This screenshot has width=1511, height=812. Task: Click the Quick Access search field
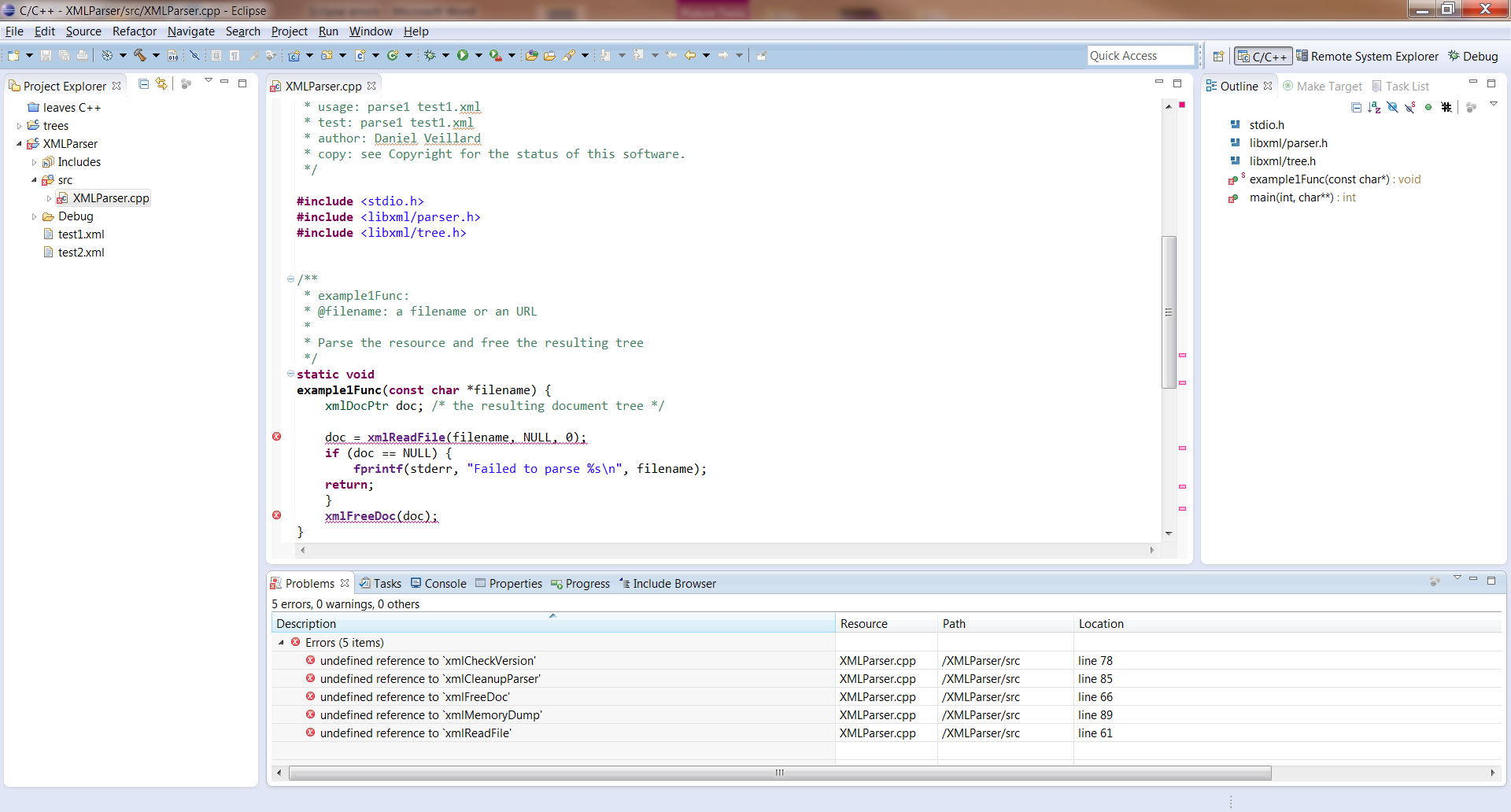pos(1140,56)
